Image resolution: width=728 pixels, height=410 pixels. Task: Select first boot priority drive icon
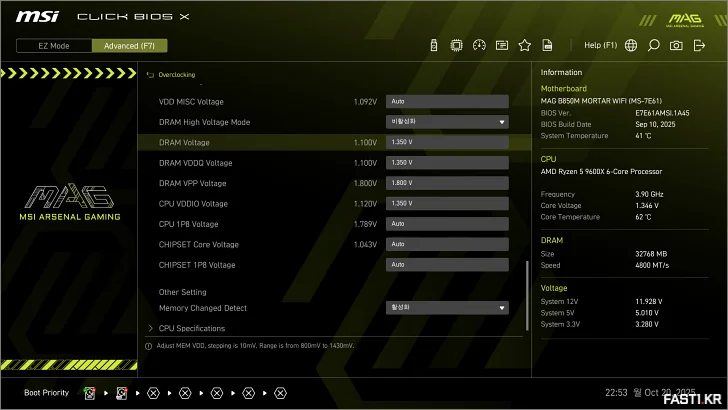tap(90, 393)
